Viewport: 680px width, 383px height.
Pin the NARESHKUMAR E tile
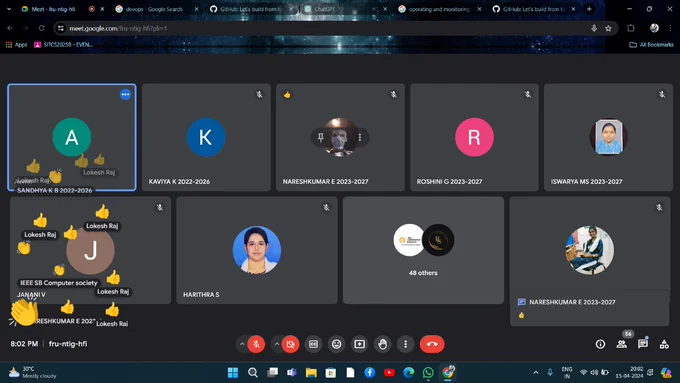click(x=320, y=137)
